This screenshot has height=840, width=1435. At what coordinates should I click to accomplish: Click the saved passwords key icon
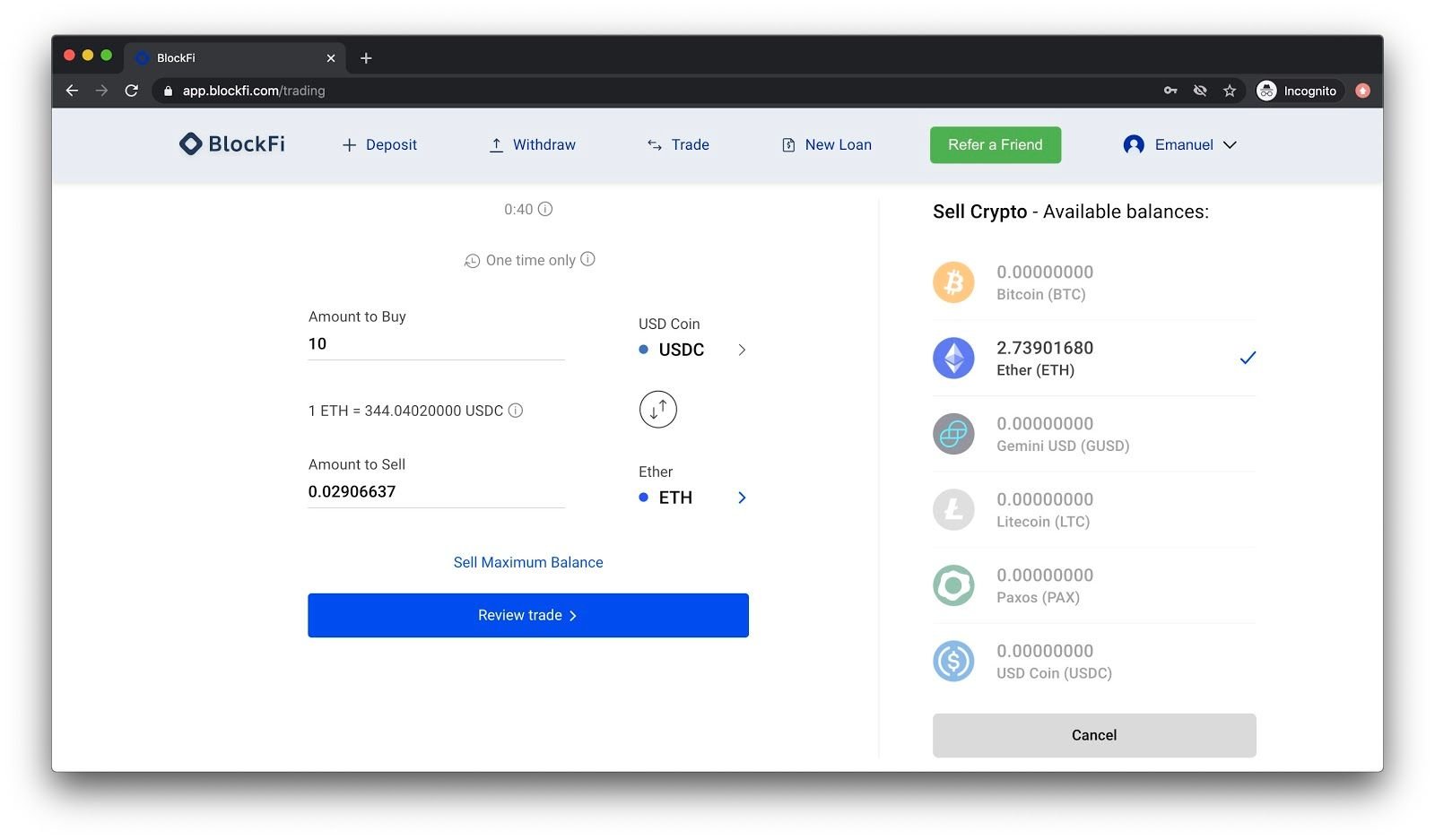coord(1170,91)
